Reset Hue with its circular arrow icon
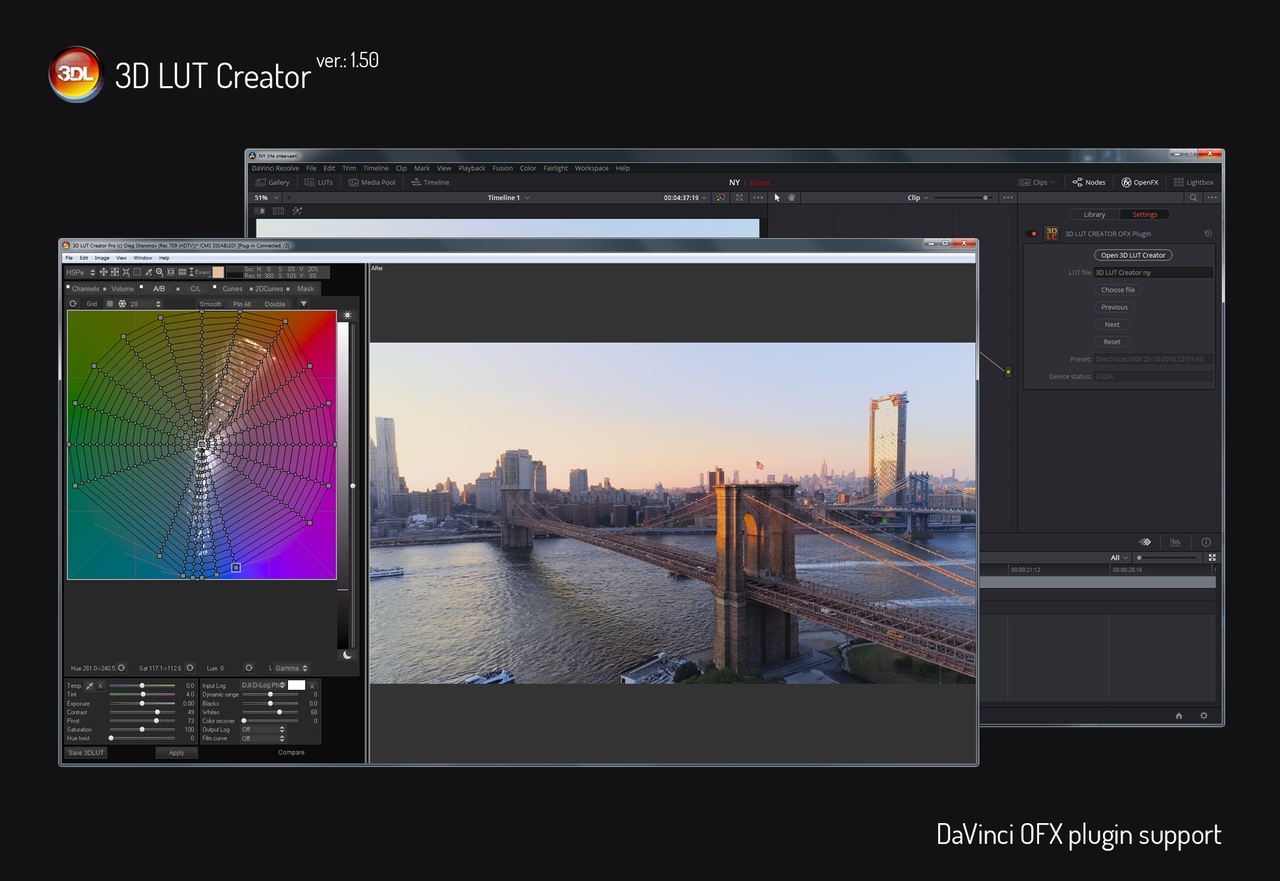The height and width of the screenshot is (881, 1280). [121, 668]
